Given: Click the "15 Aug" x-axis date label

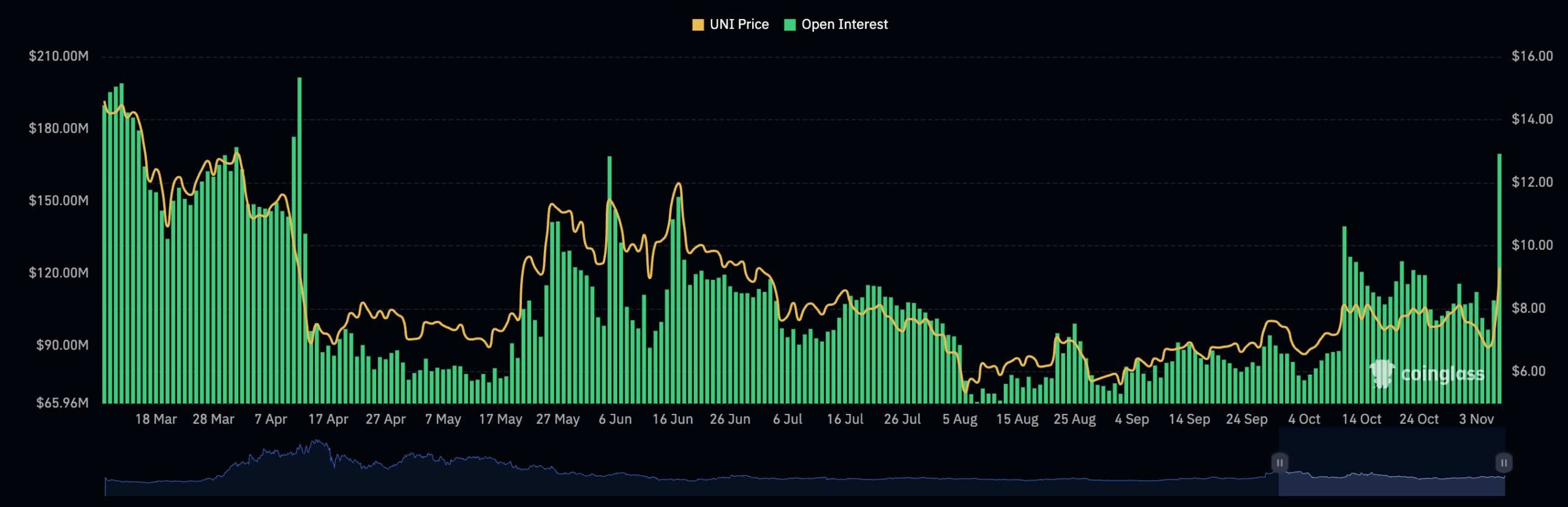Looking at the screenshot, I should point(1017,419).
